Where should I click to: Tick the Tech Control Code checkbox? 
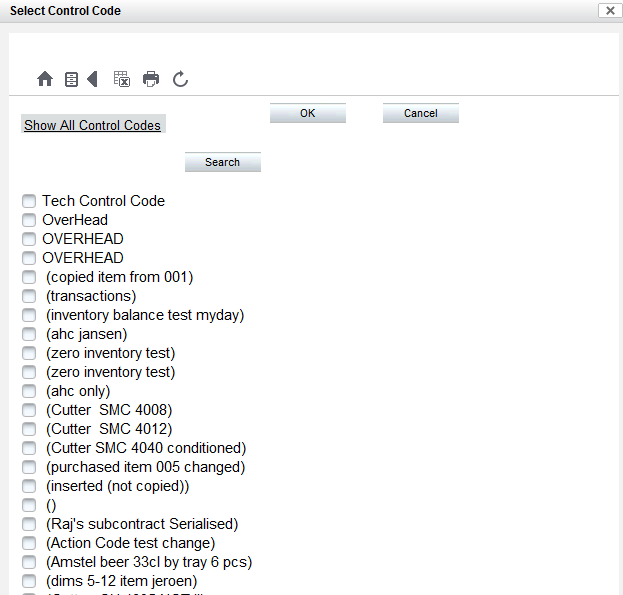(x=29, y=201)
